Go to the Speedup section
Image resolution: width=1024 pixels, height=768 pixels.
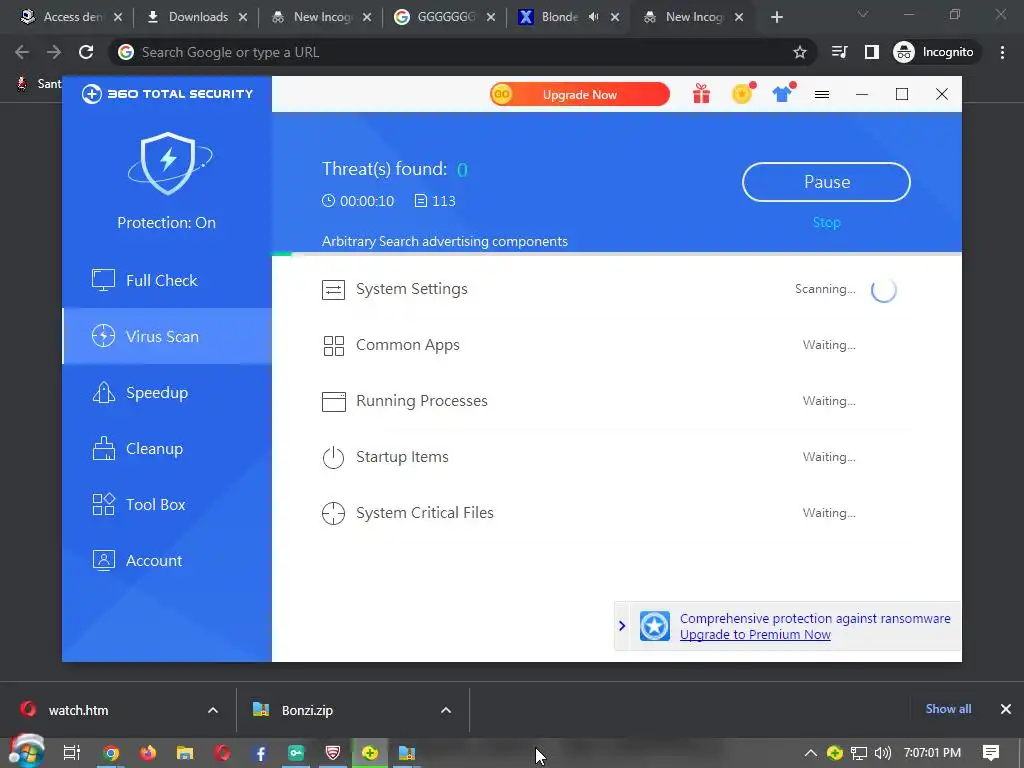click(167, 392)
